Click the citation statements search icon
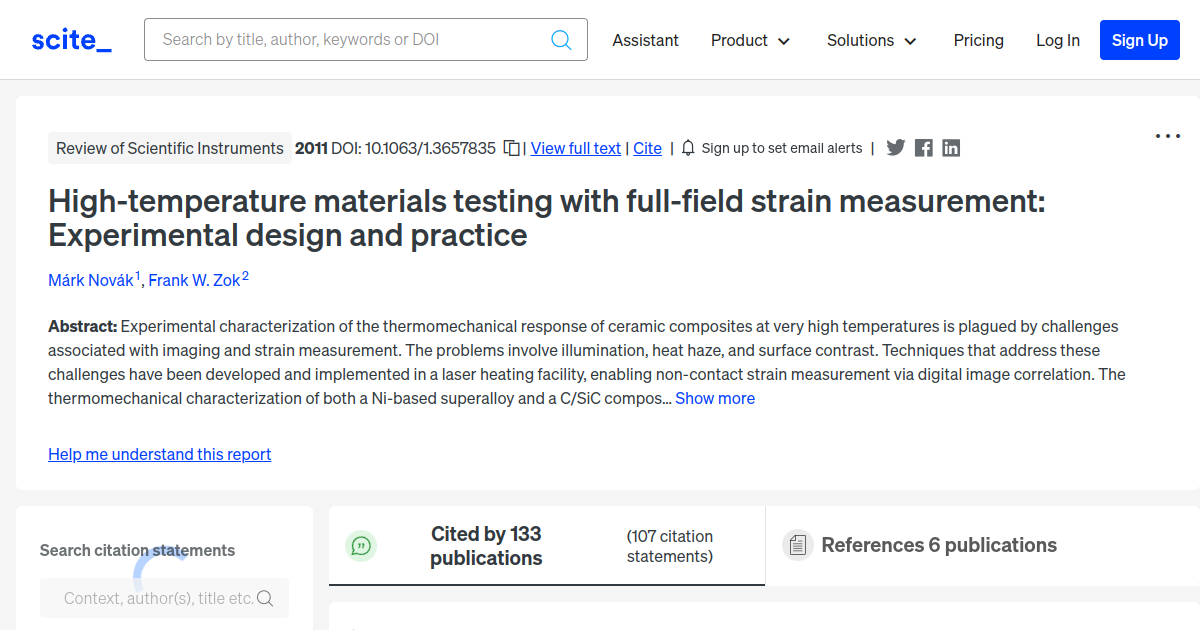 (265, 598)
